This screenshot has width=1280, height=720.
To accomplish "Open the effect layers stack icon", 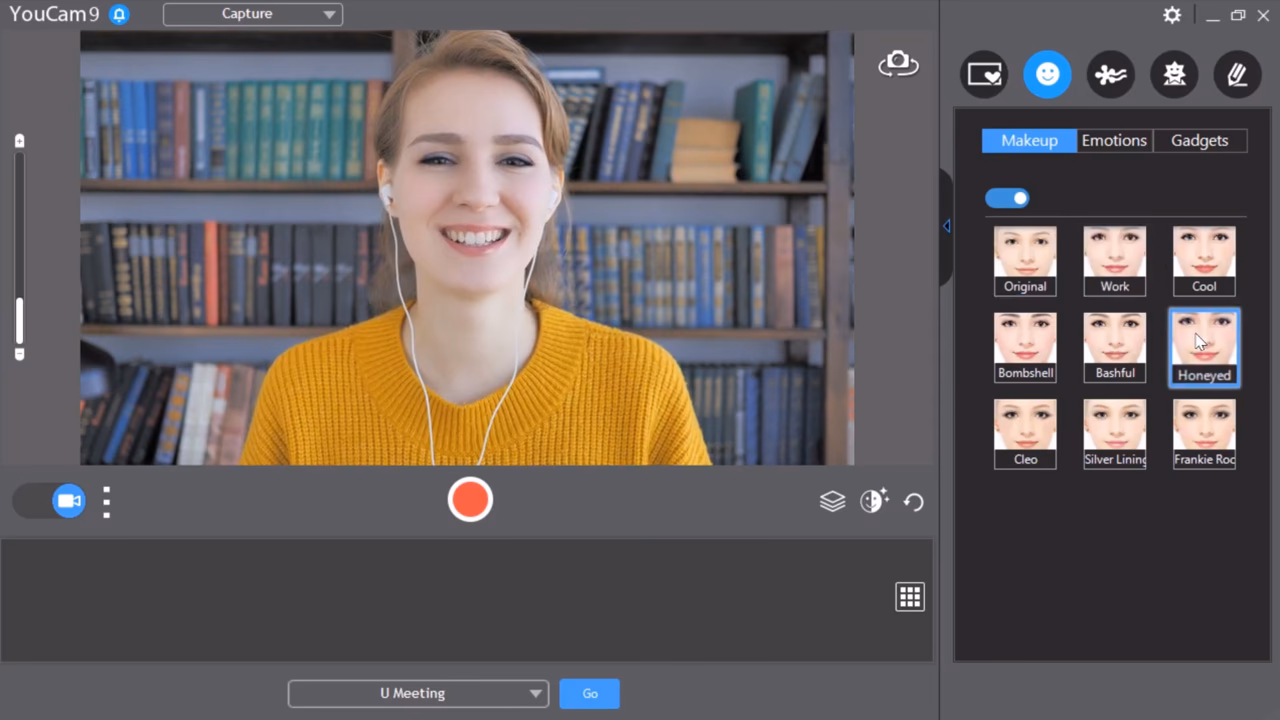I will pos(832,501).
